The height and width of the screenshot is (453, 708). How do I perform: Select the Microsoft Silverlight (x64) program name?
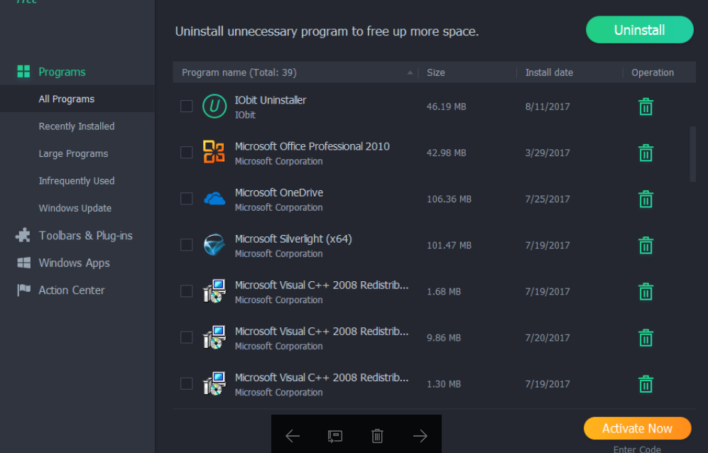point(293,239)
